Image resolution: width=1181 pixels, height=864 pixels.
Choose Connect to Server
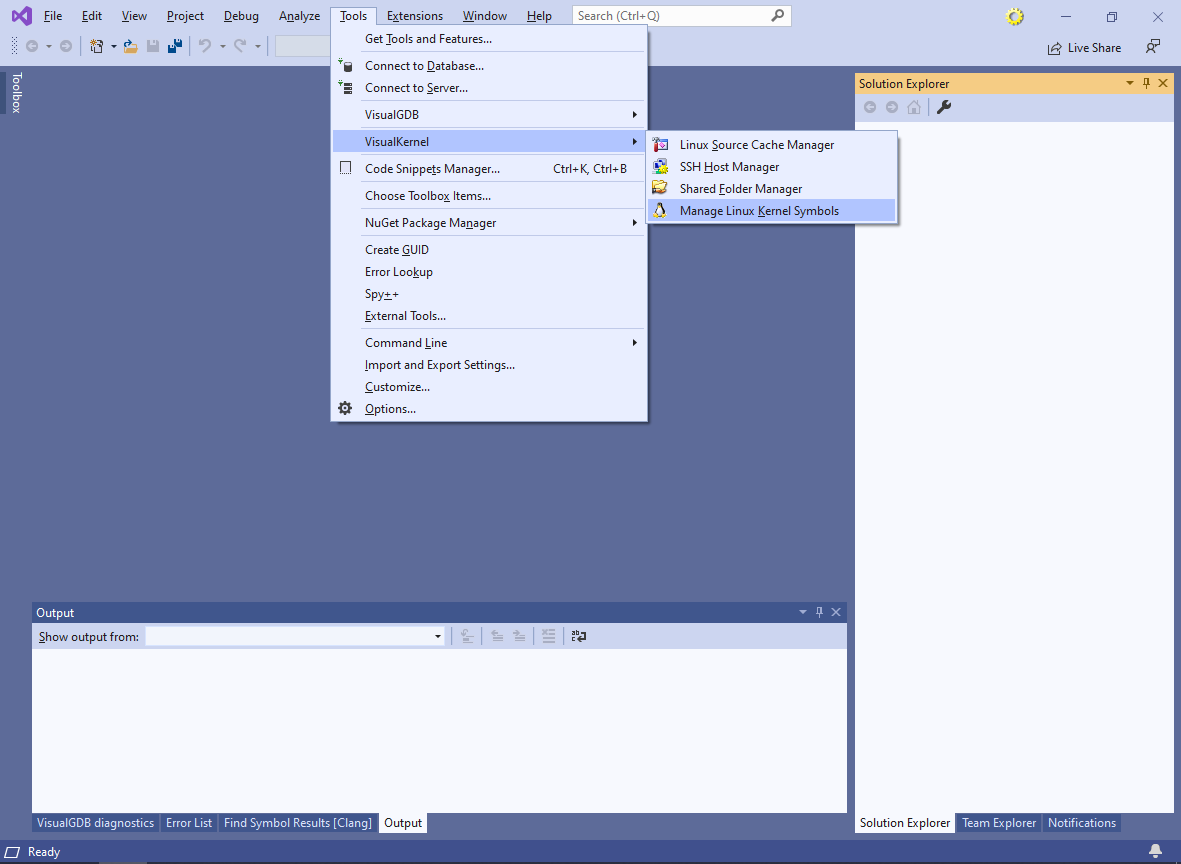point(489,88)
